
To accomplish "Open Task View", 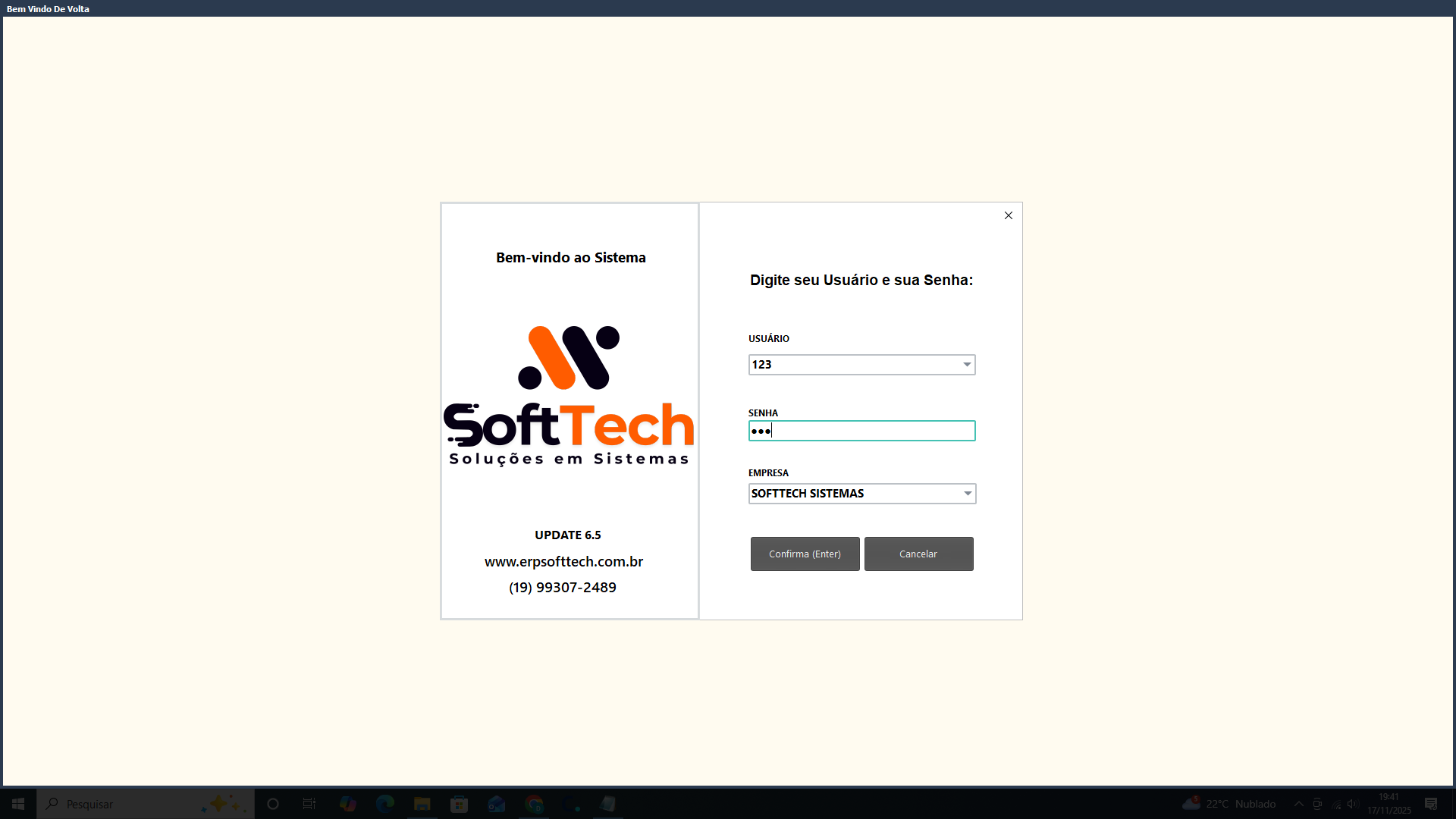I will 308,804.
